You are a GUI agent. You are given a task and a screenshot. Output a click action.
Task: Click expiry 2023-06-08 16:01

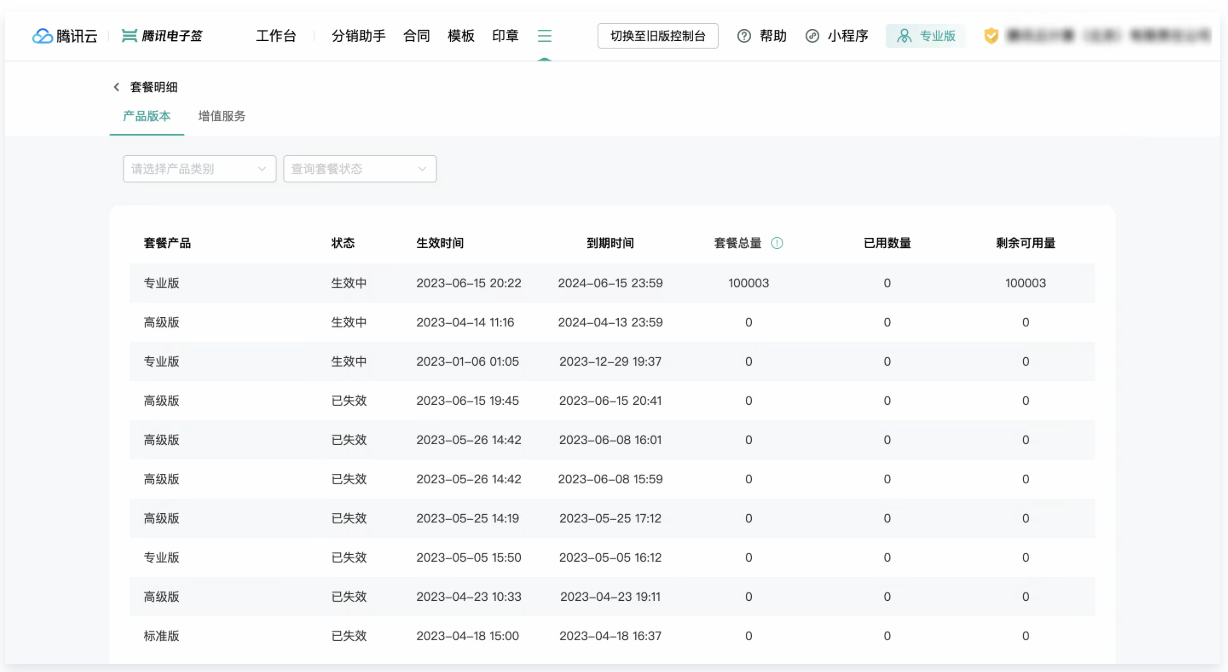610,439
